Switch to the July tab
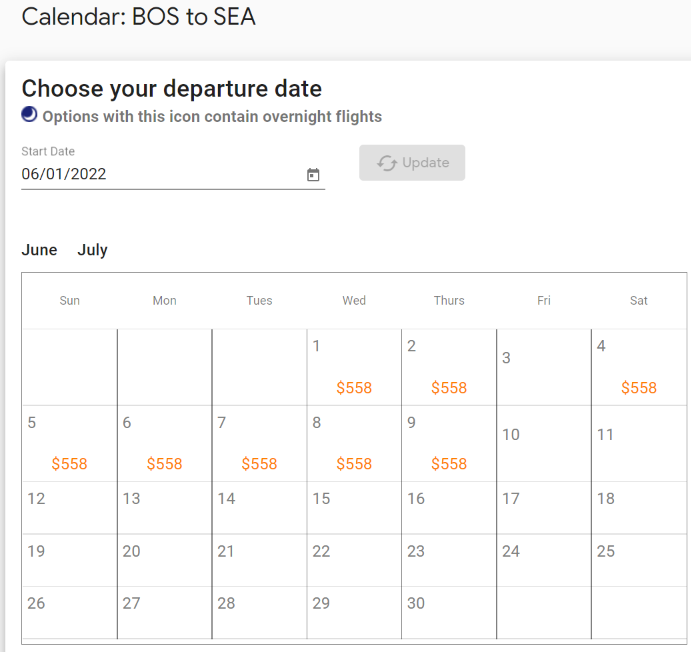 click(93, 250)
